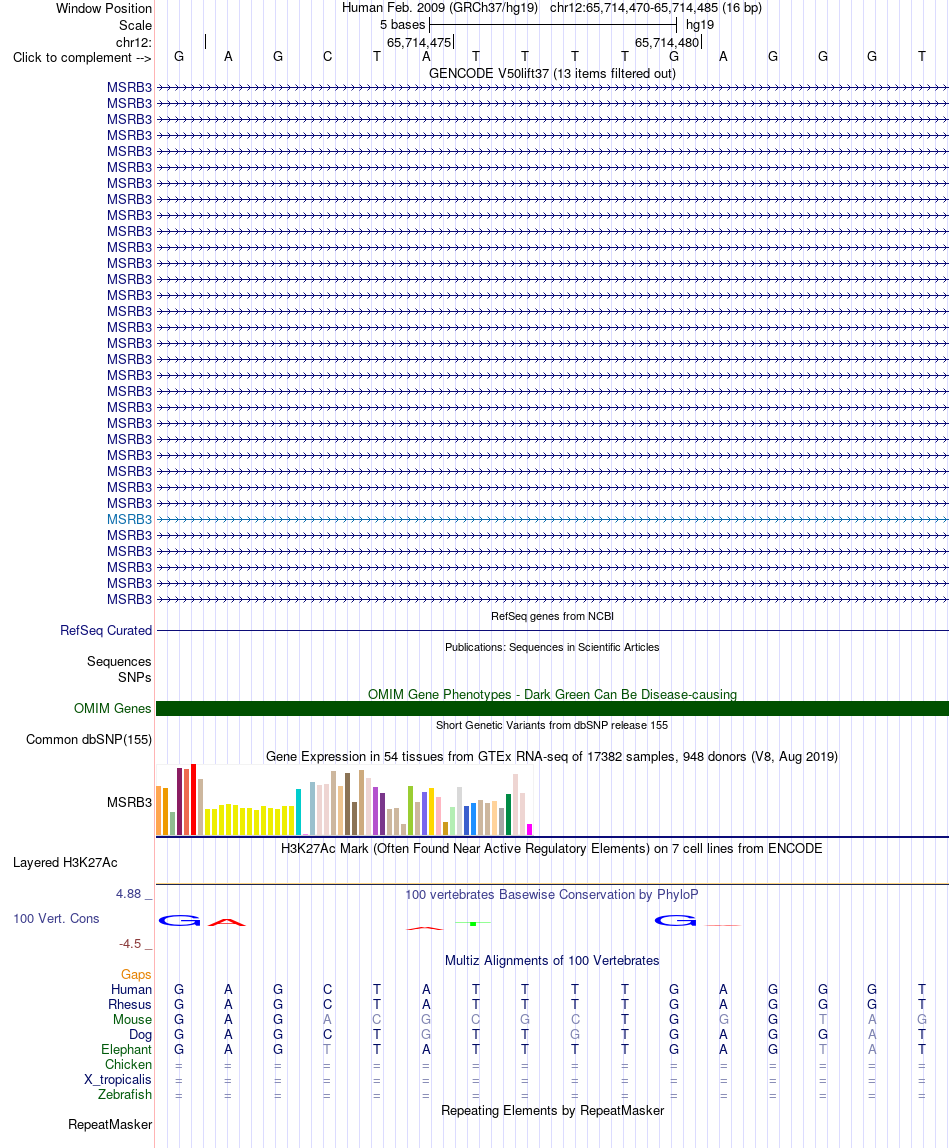Click the dark green bar in the GTEx chart
Viewport: 950px width, 1148px height.
point(508,814)
